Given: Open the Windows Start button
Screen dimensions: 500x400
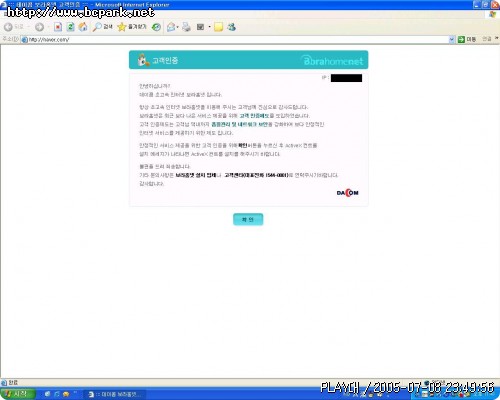Looking at the screenshot, I should click(x=17, y=394).
